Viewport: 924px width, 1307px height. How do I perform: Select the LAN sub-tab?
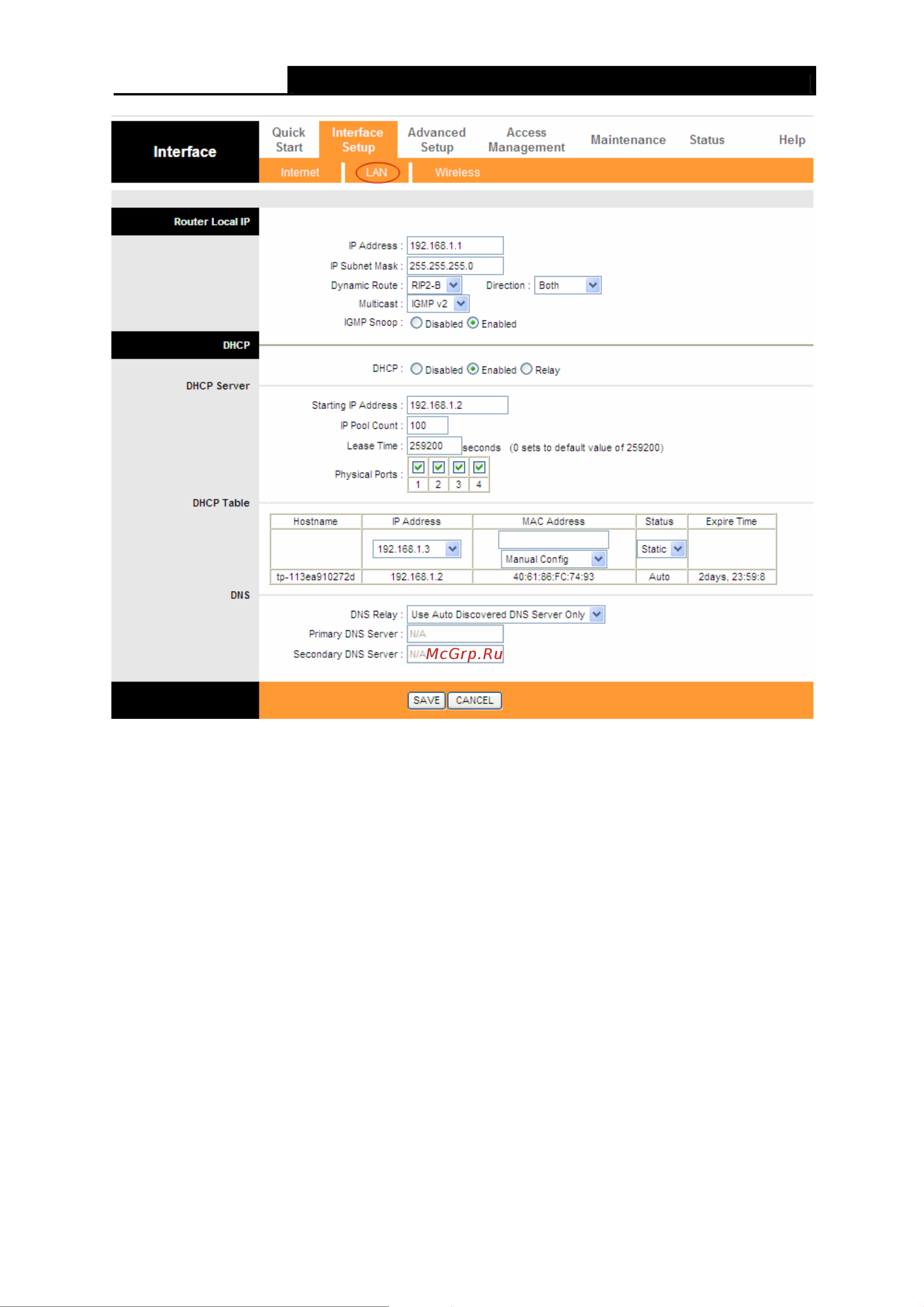[x=376, y=172]
